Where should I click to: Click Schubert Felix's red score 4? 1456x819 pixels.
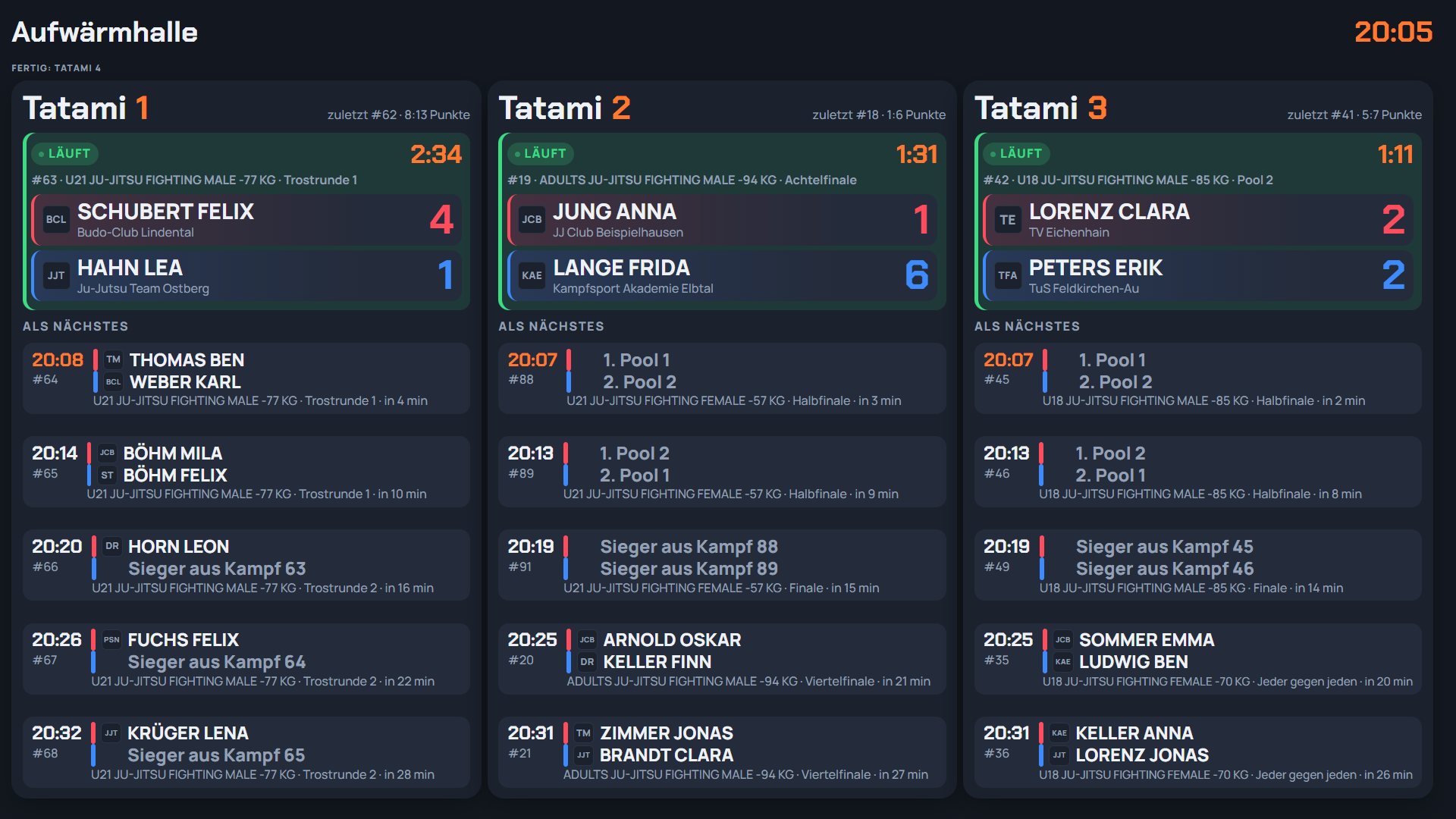click(441, 220)
